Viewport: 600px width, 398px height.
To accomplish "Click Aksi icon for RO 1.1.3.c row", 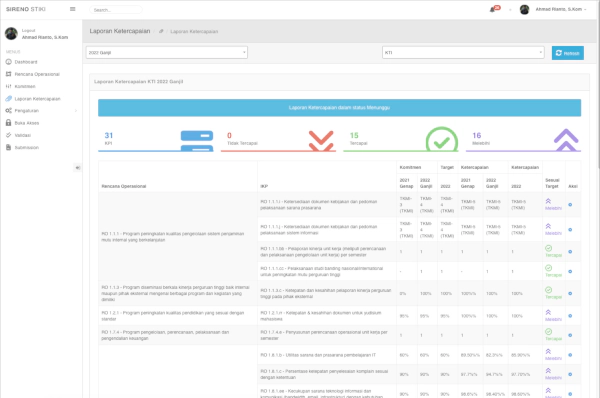I will point(570,294).
